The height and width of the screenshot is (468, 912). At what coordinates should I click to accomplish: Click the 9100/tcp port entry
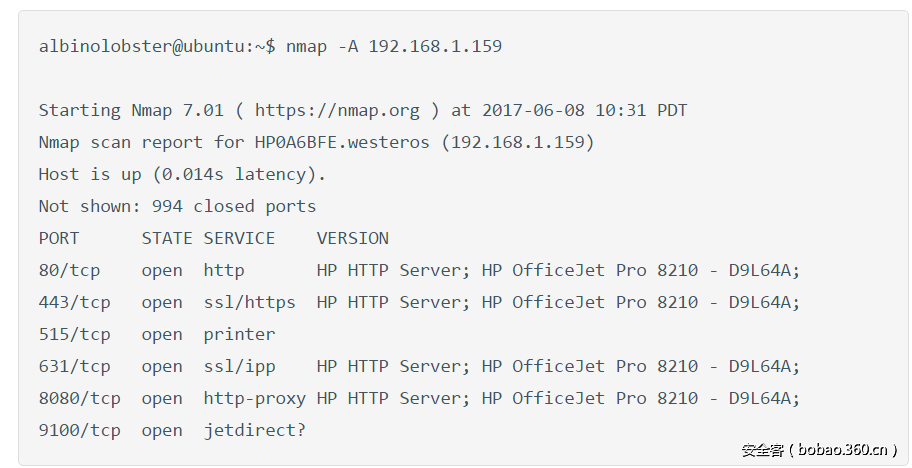(x=80, y=430)
